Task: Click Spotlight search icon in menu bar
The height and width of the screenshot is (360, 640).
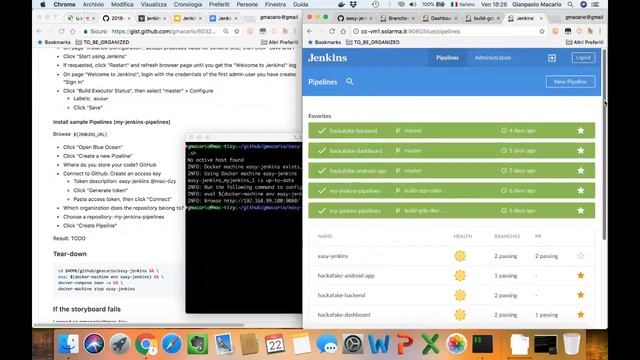Action: (x=570, y=4)
